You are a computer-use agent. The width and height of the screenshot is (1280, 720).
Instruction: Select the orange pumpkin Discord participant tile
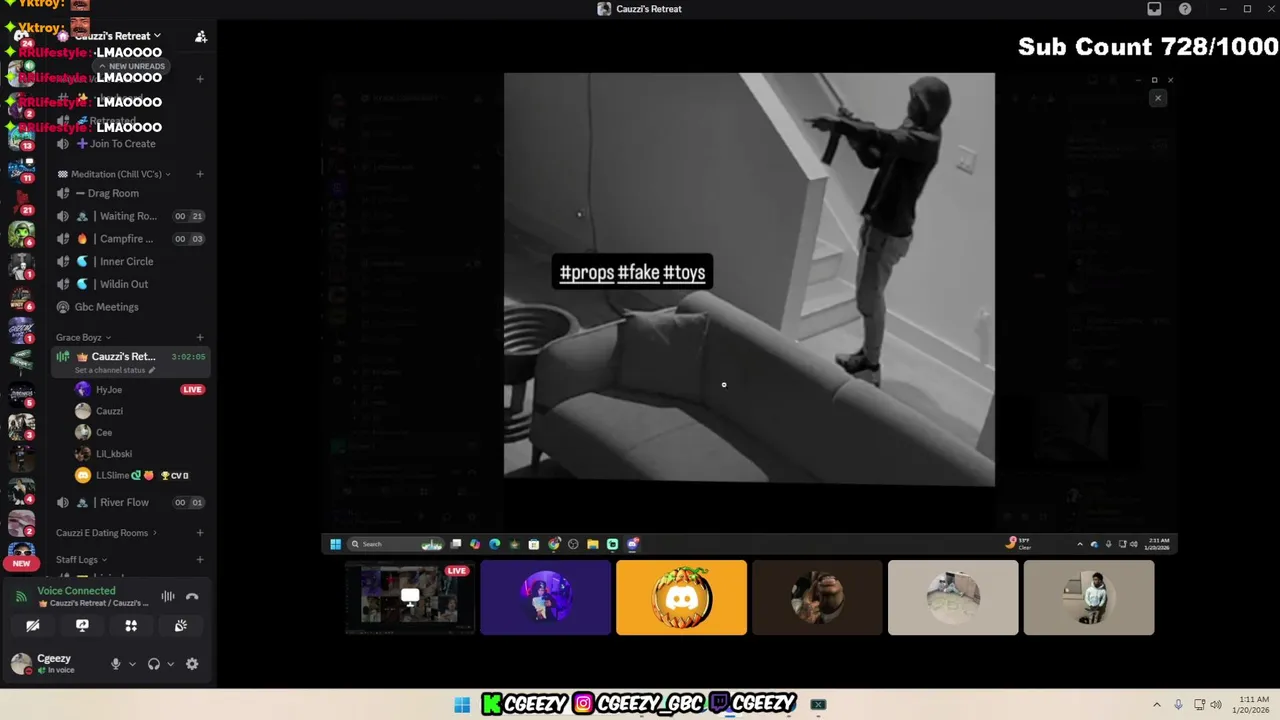(681, 597)
